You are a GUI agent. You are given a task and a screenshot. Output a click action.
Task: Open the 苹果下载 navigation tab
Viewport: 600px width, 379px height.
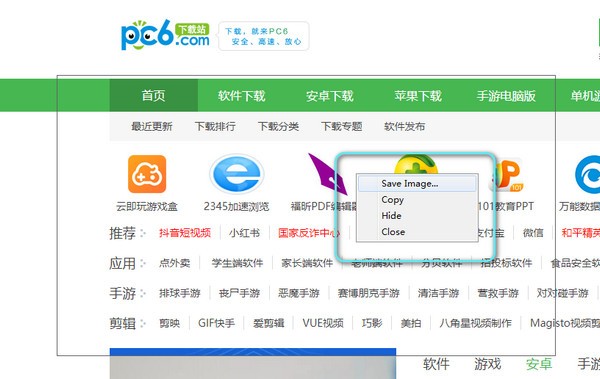tap(418, 96)
